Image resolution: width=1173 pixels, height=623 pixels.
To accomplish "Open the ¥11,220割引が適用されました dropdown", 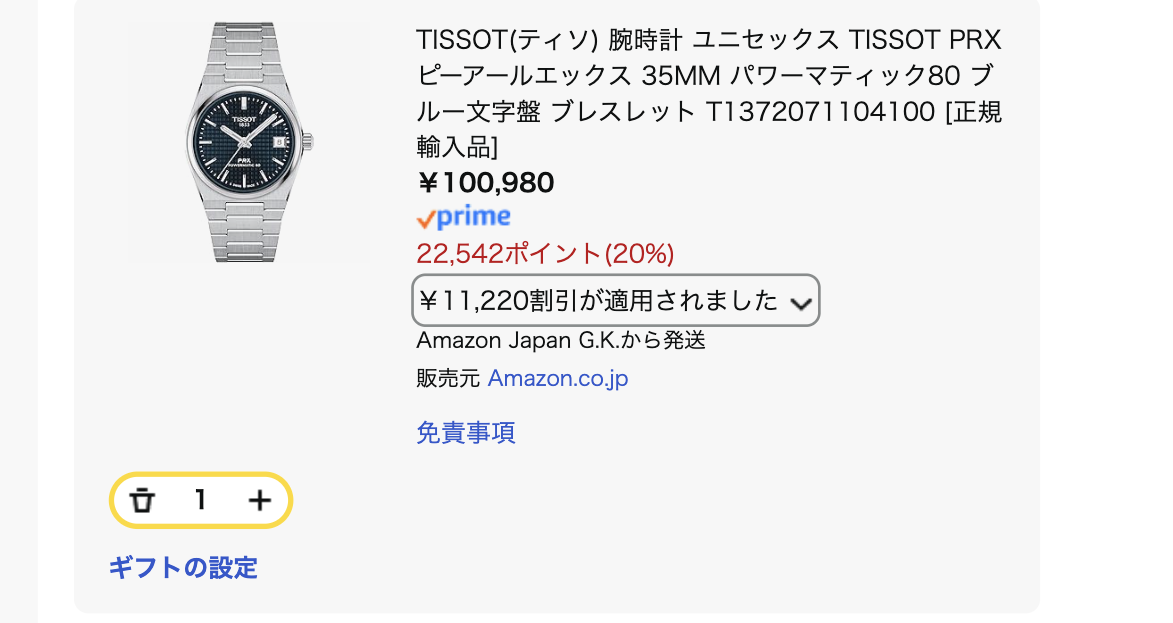I will pyautogui.click(x=598, y=300).
